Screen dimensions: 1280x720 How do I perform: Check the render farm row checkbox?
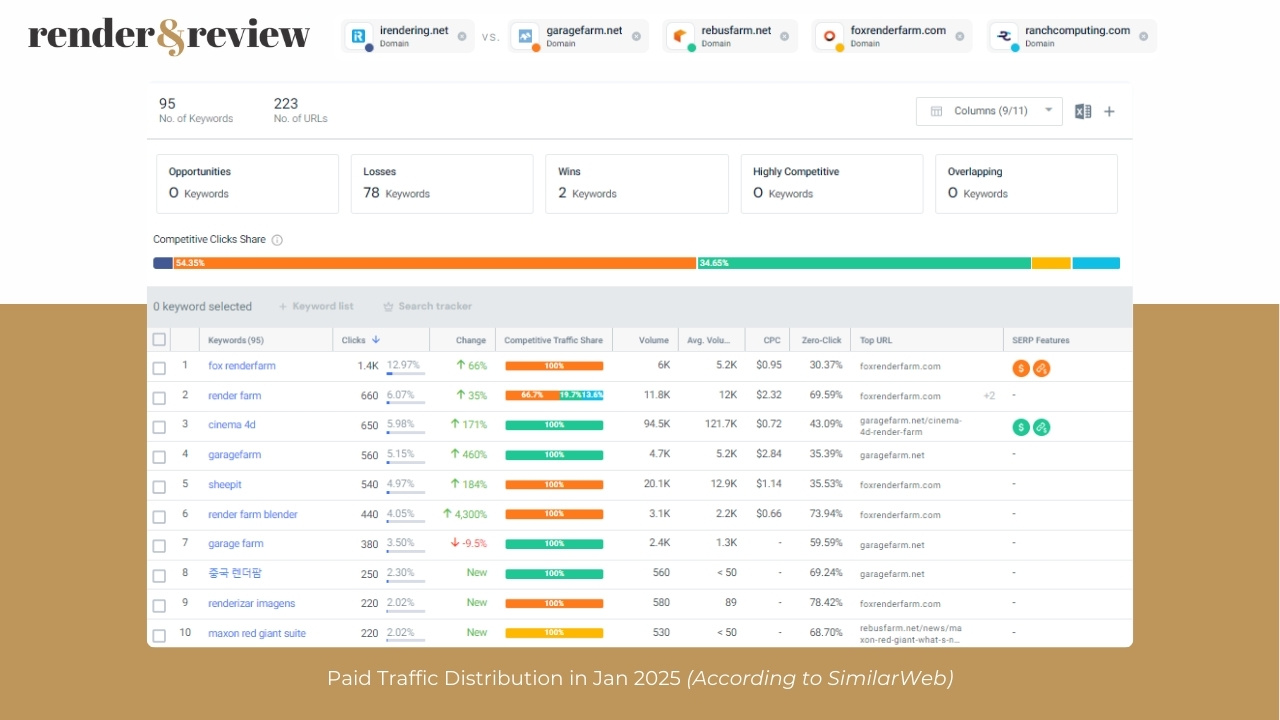159,397
